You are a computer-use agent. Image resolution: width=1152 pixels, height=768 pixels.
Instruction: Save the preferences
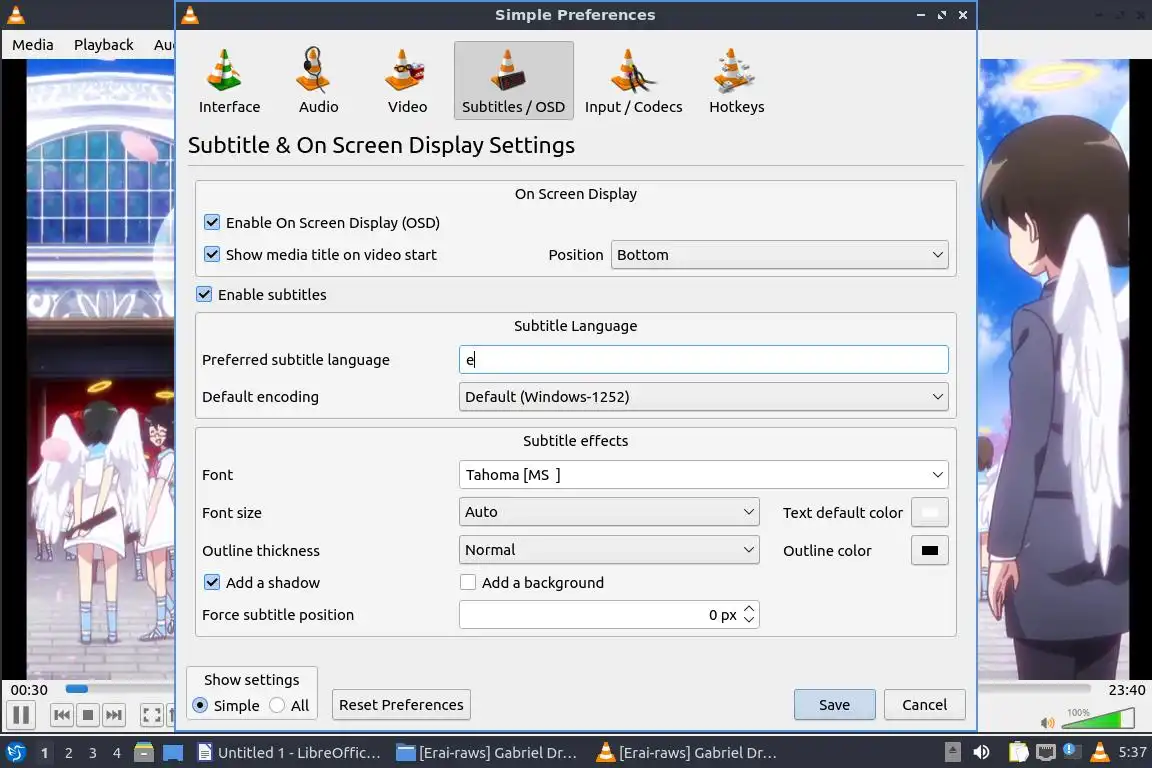click(x=835, y=705)
